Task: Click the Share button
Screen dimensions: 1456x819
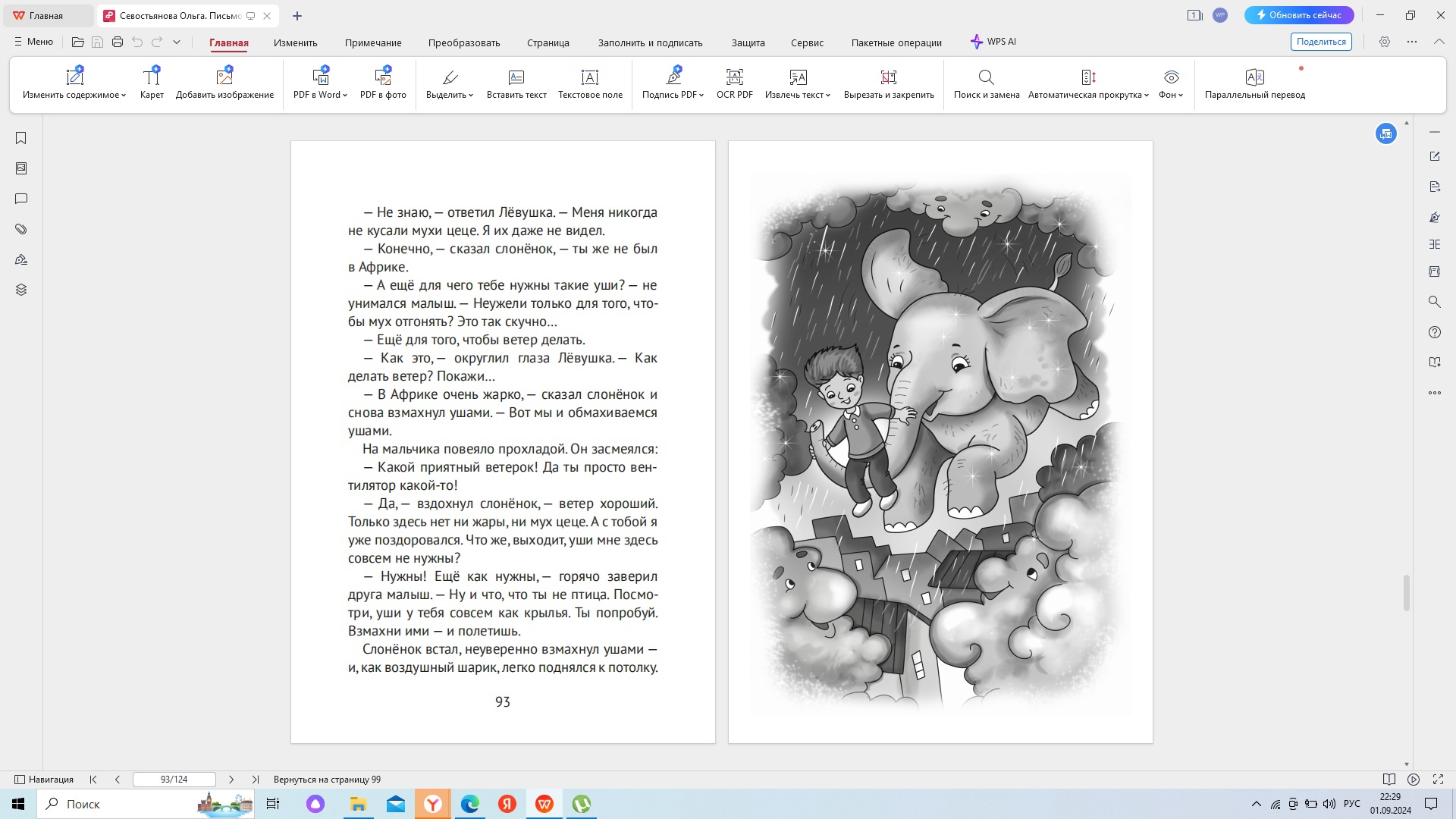Action: 1321,42
